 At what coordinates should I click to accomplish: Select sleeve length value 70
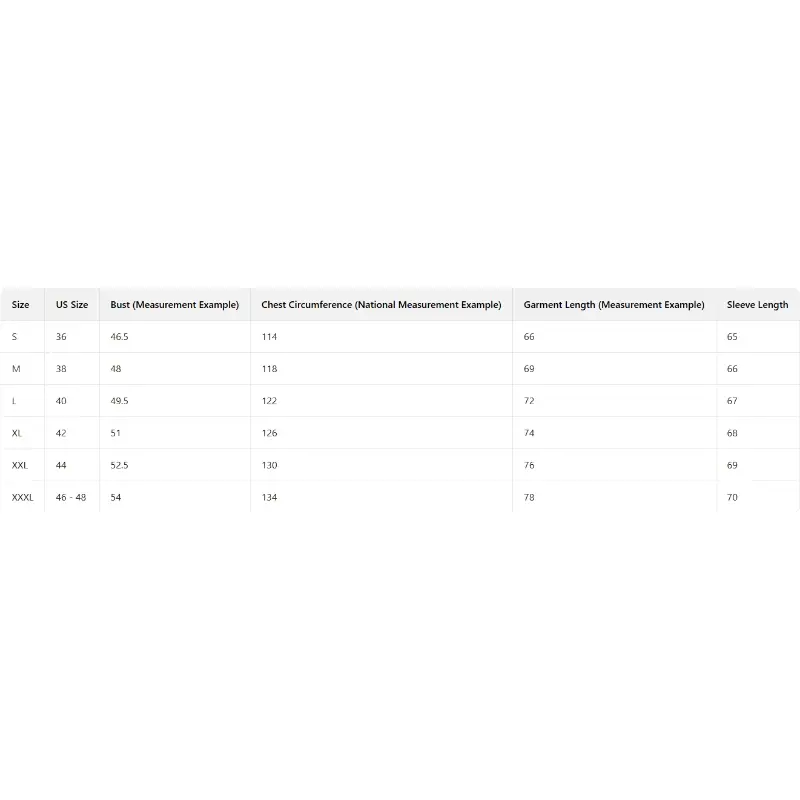coord(732,497)
